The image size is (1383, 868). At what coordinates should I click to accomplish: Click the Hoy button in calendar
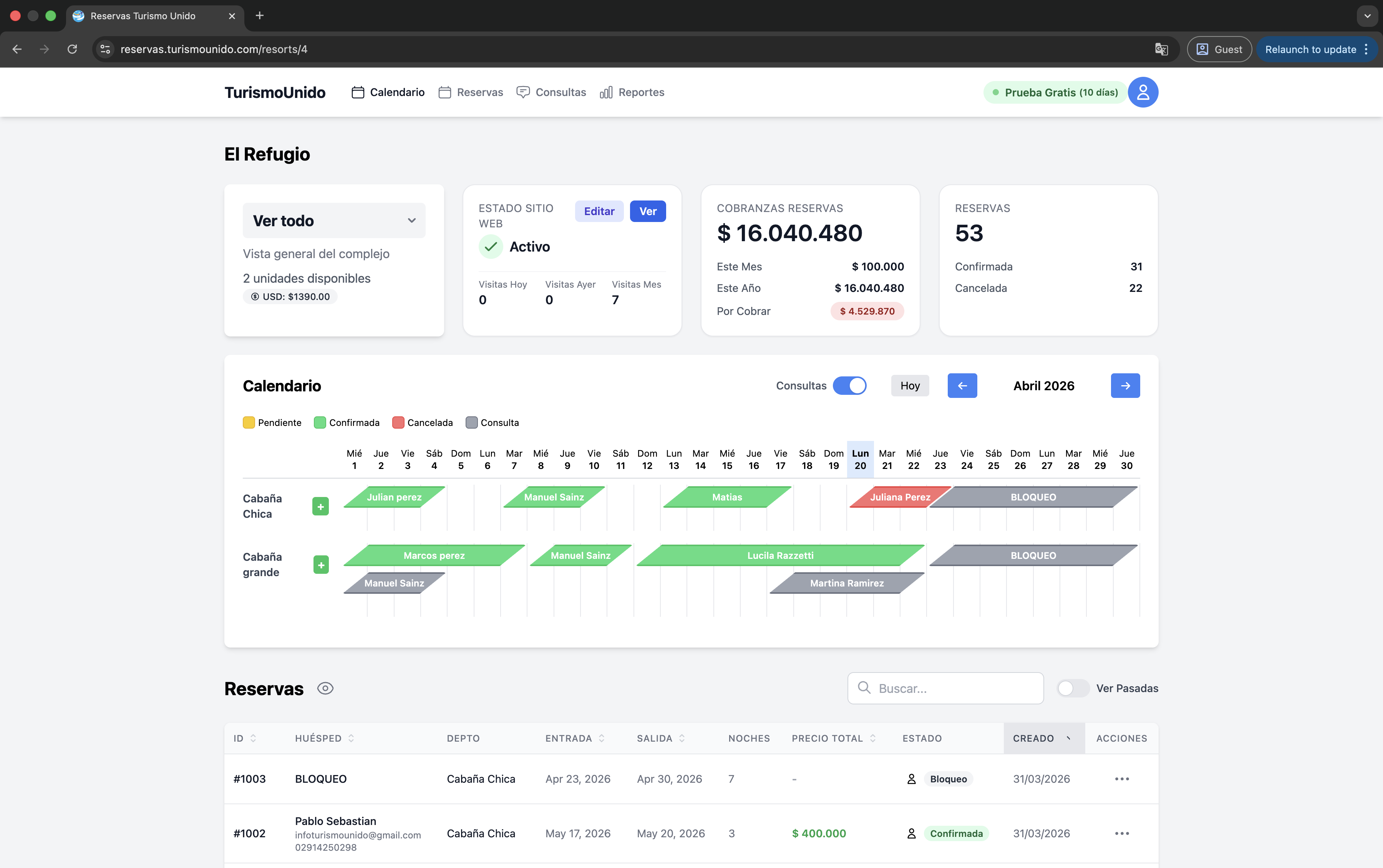coord(909,386)
